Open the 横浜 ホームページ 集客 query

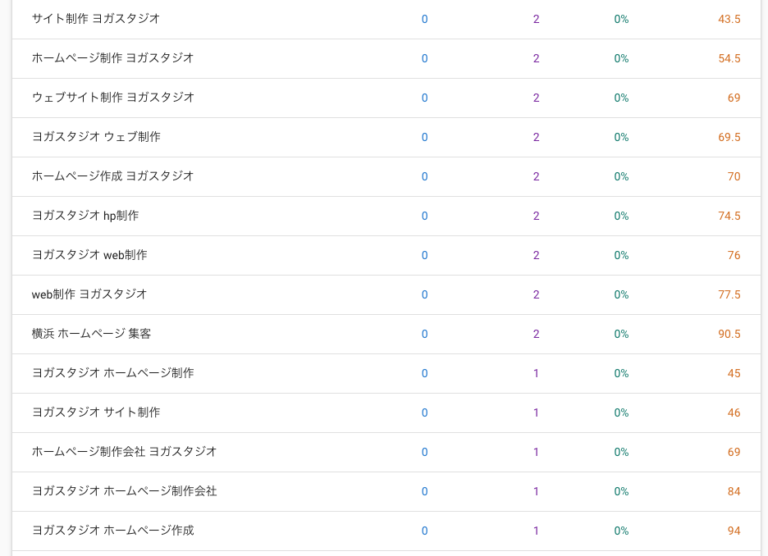(x=92, y=334)
